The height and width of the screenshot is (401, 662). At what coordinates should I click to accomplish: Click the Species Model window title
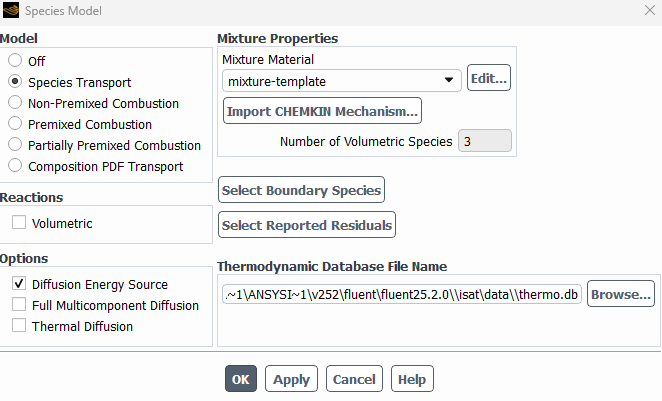(x=63, y=11)
